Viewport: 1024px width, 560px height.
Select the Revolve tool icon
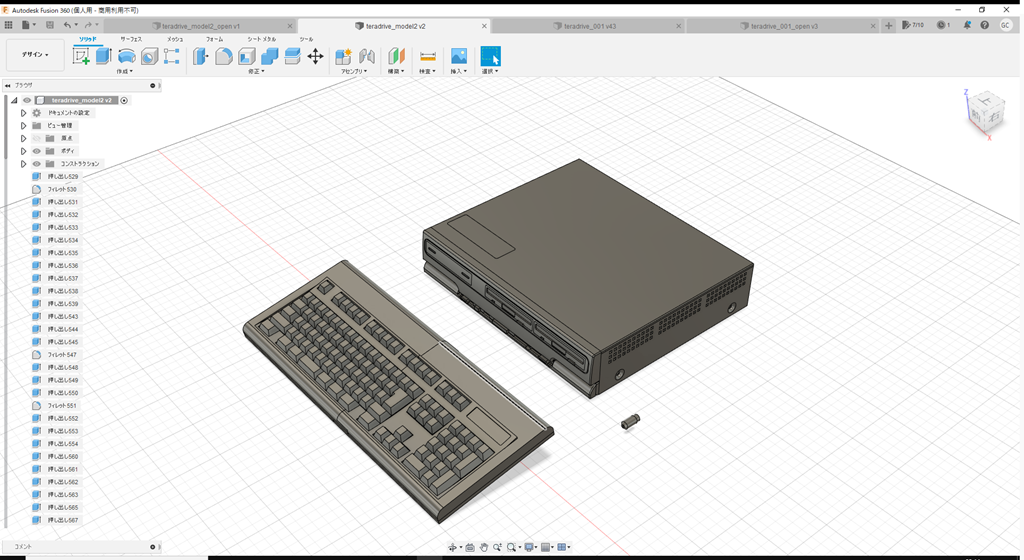click(x=127, y=57)
